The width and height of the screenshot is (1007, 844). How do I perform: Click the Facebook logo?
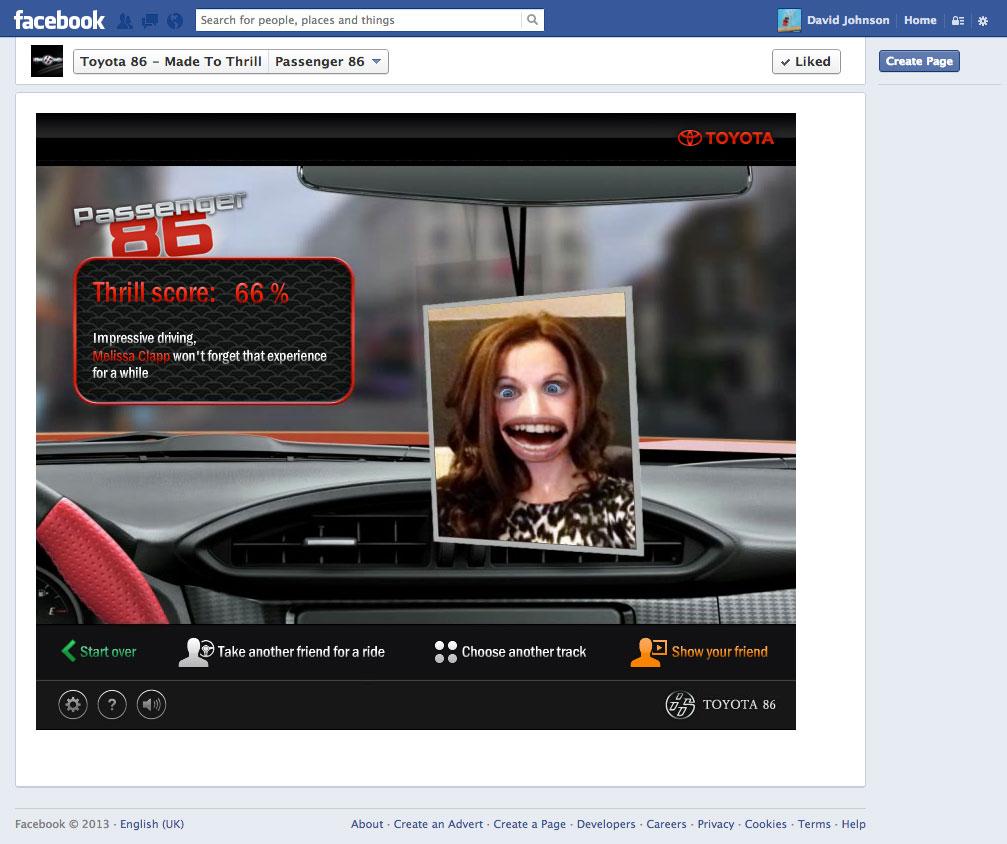tap(59, 20)
